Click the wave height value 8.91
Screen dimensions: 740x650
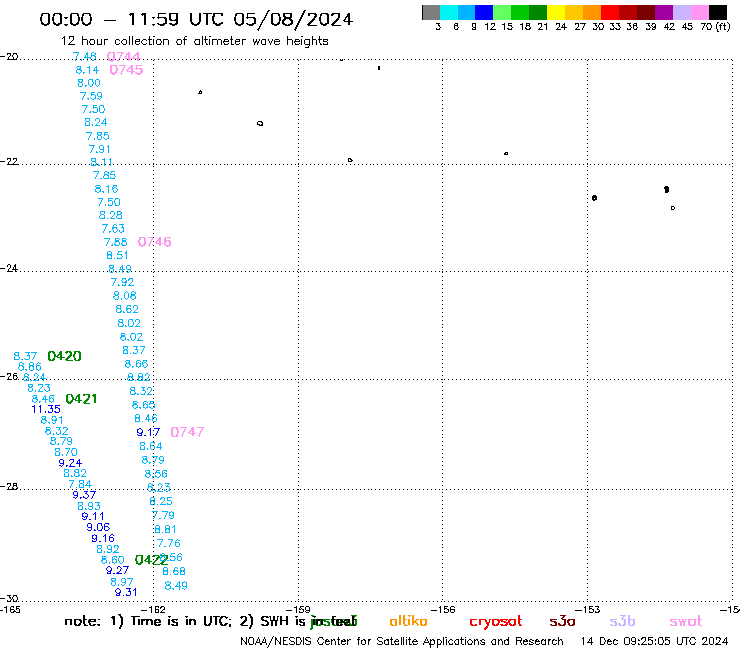click(52, 420)
